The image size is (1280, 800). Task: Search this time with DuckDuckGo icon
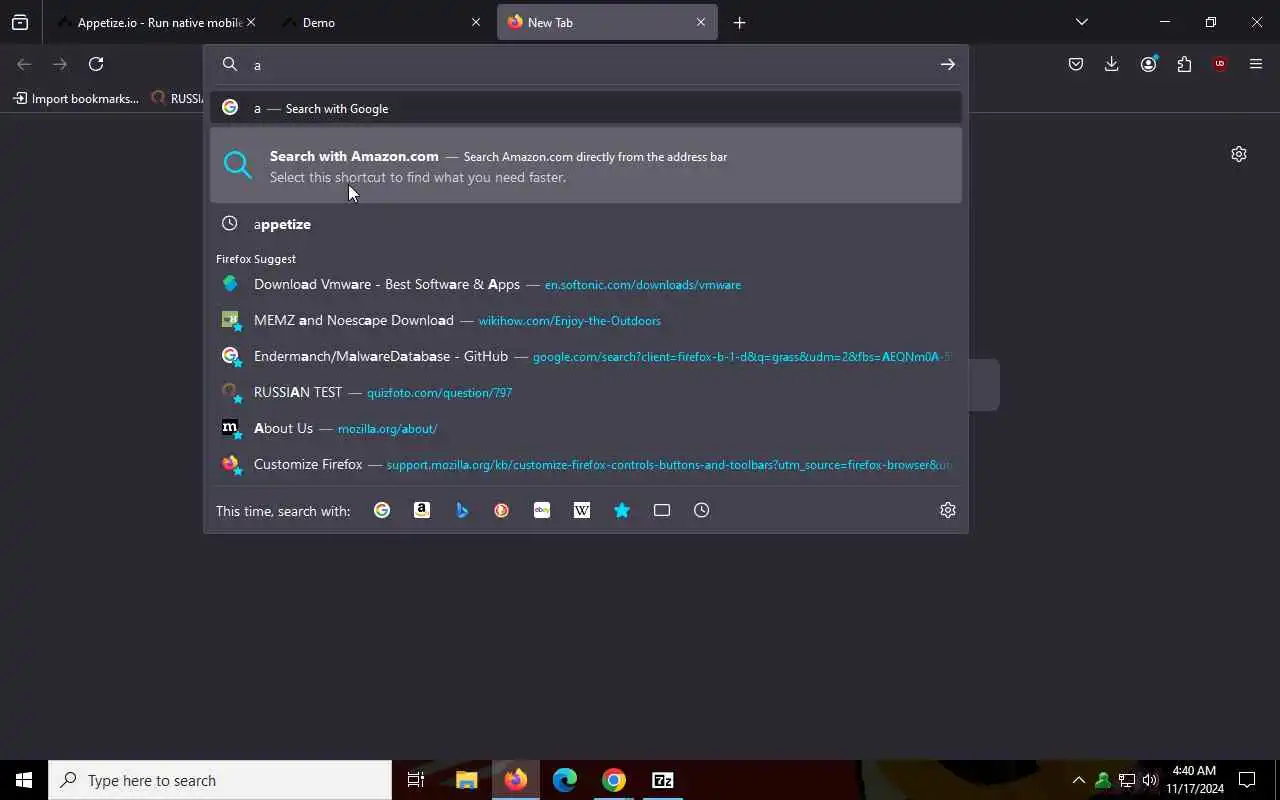tap(502, 510)
